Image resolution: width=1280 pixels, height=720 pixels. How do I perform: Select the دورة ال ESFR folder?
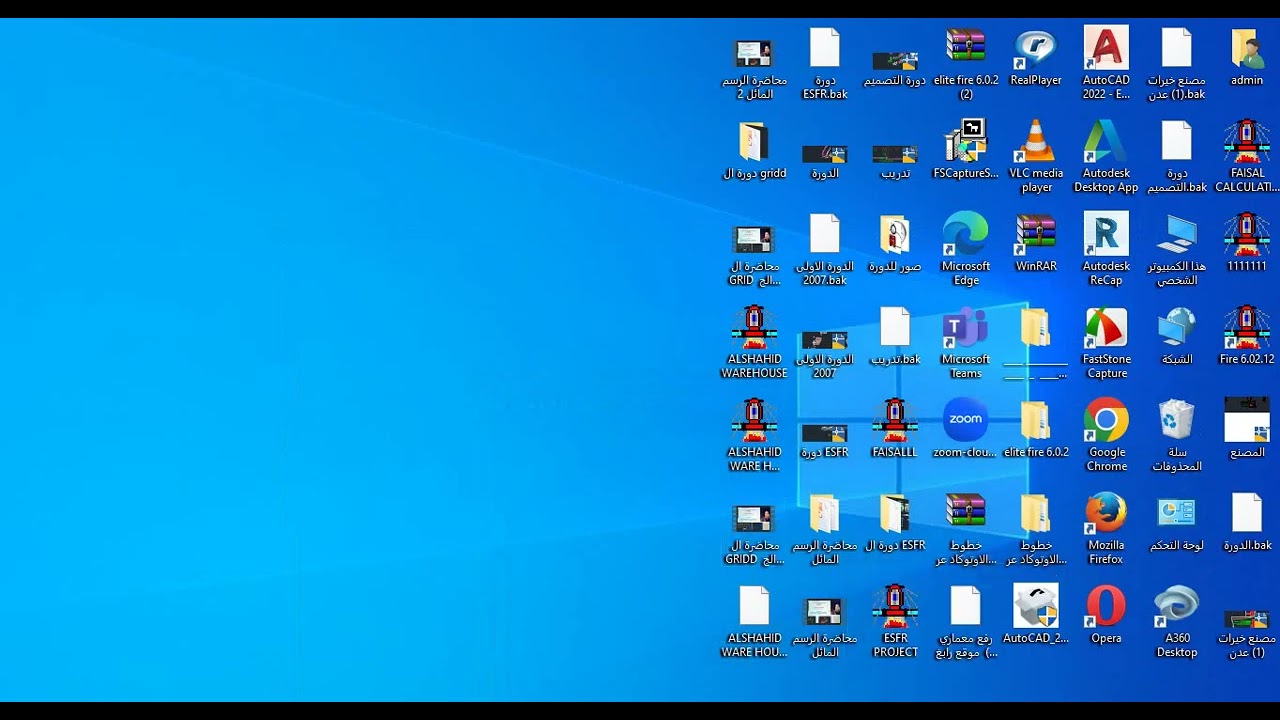pos(895,522)
